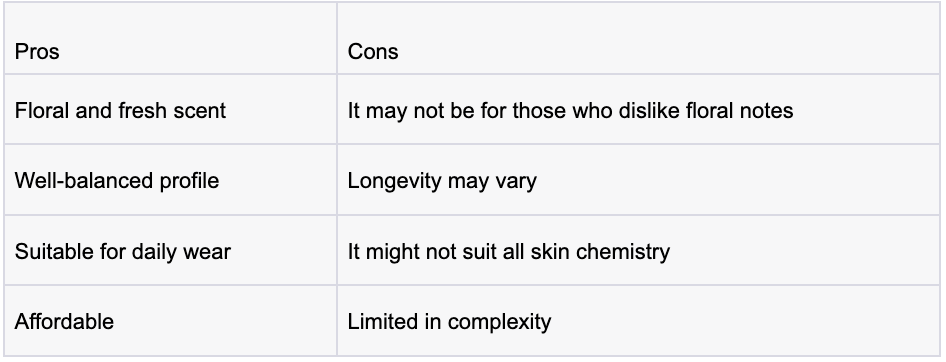946x362 pixels.
Task: Click the 'Affordable' cell
Action: tap(171, 320)
